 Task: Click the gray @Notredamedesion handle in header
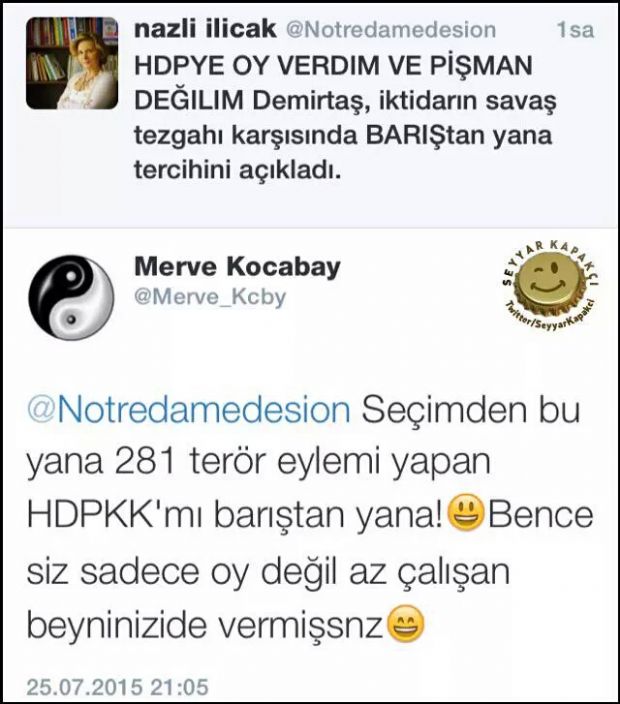click(391, 31)
